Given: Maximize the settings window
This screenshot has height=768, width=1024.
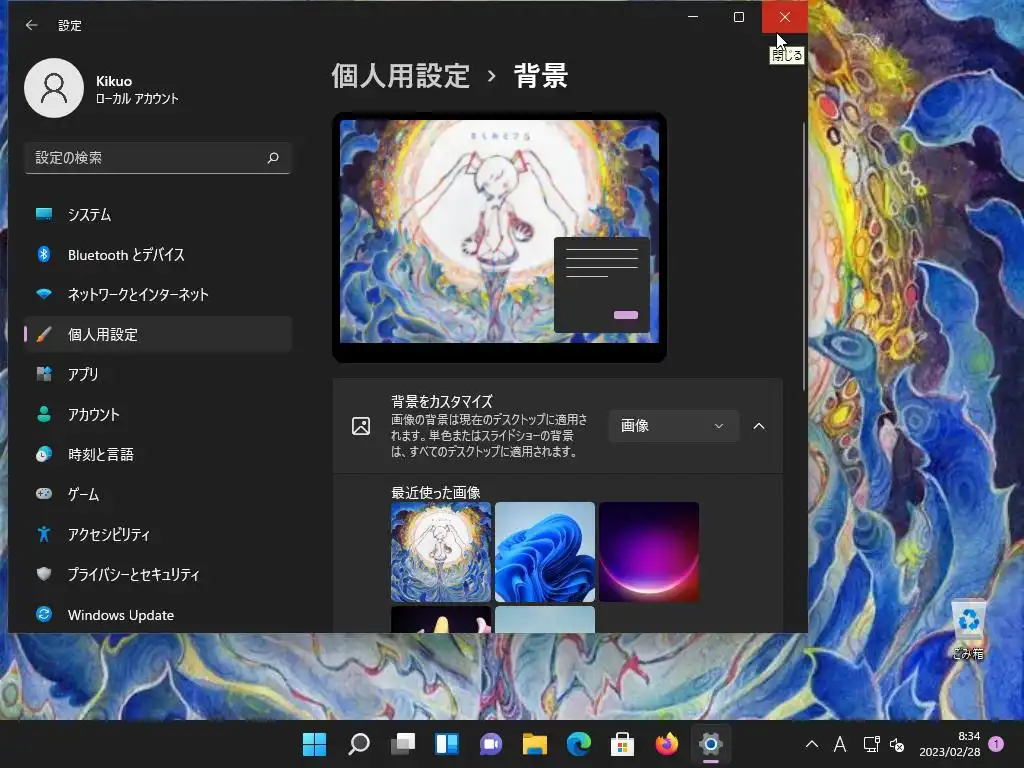Looking at the screenshot, I should pos(739,17).
